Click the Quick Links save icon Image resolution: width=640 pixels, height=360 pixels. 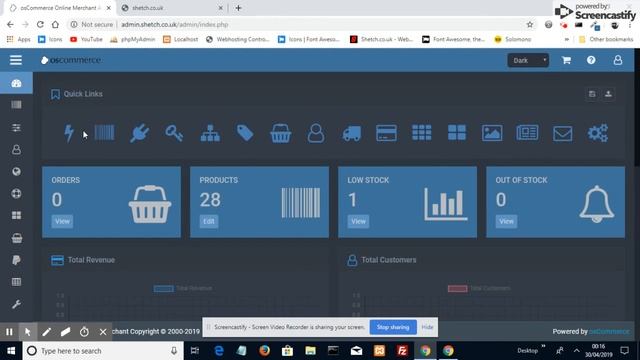pyautogui.click(x=592, y=94)
